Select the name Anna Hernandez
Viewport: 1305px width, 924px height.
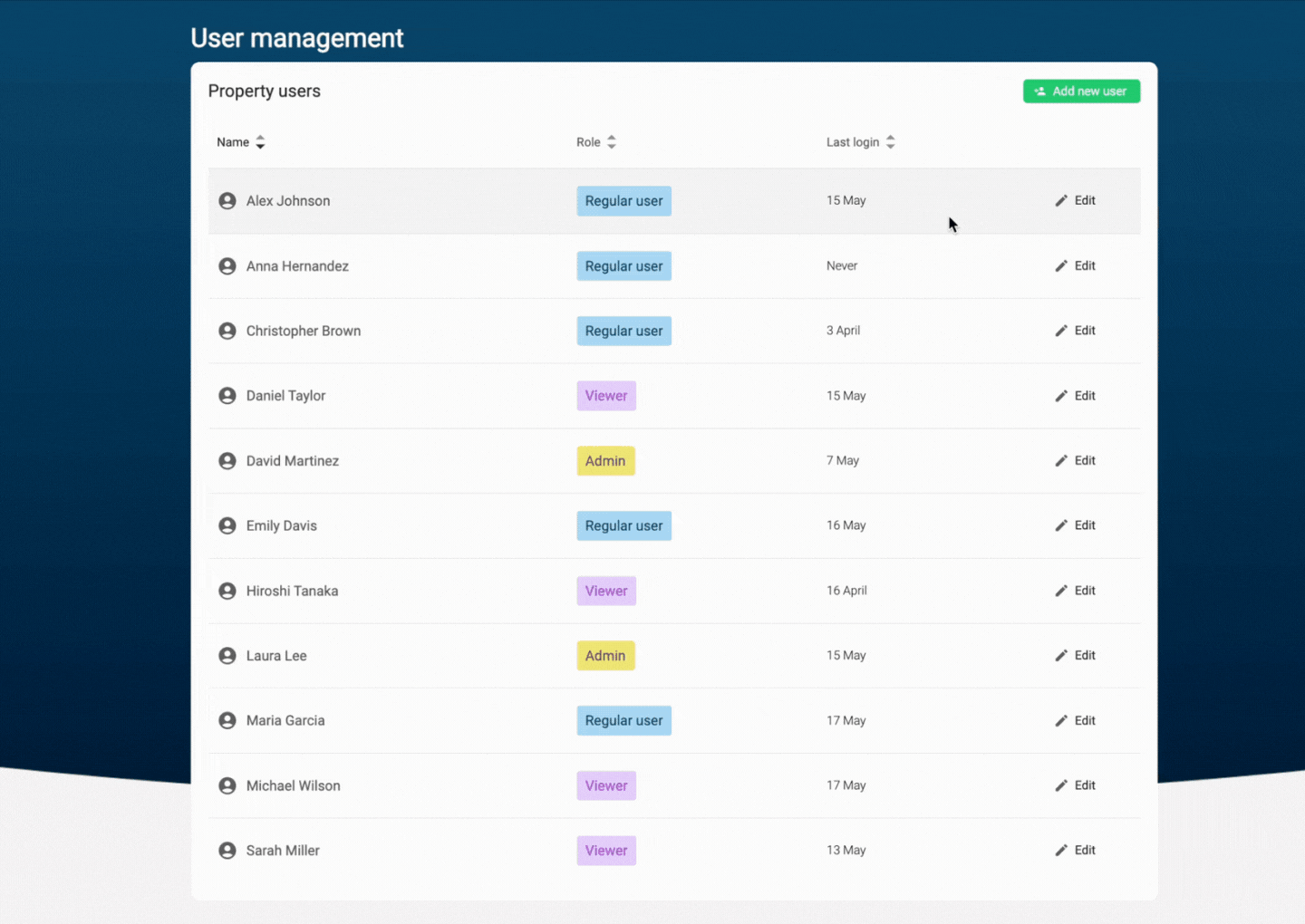pyautogui.click(x=297, y=266)
